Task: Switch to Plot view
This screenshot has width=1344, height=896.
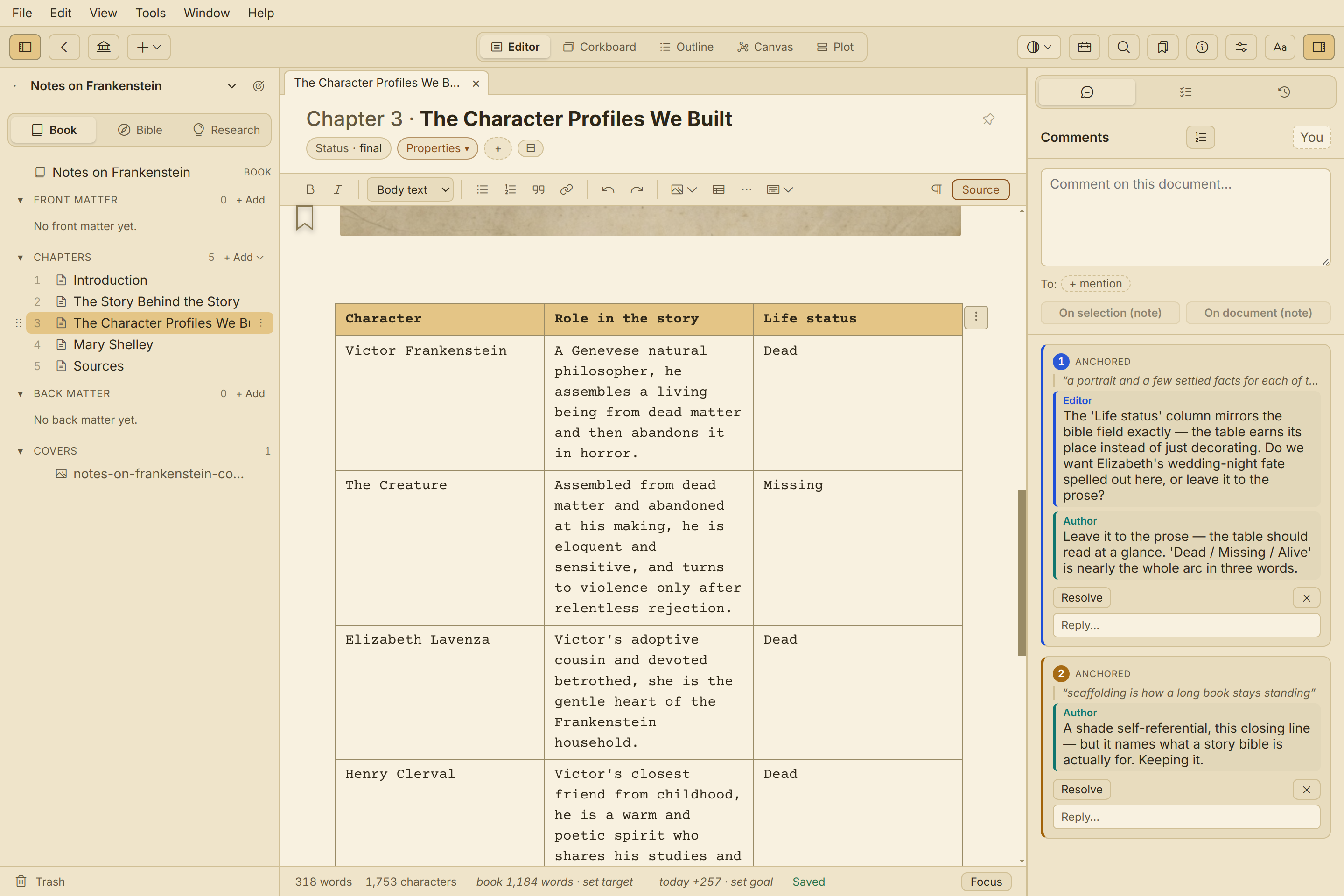Action: click(835, 47)
